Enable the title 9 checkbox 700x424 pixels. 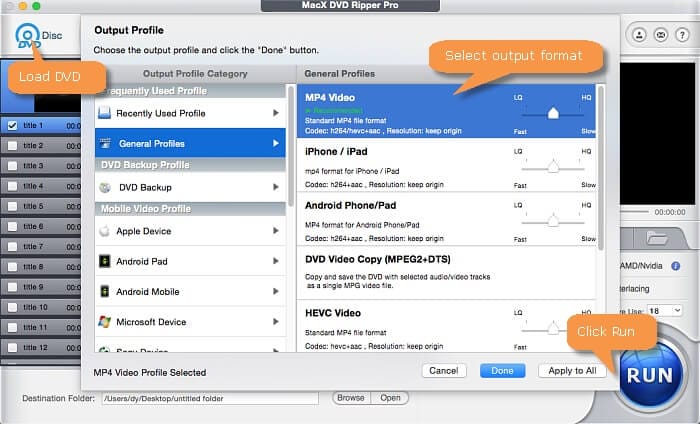coord(11,287)
